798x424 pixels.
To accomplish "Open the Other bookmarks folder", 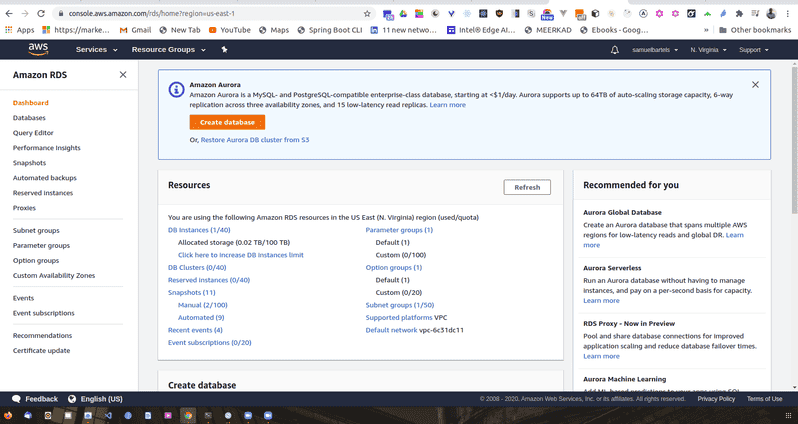I will (x=755, y=30).
